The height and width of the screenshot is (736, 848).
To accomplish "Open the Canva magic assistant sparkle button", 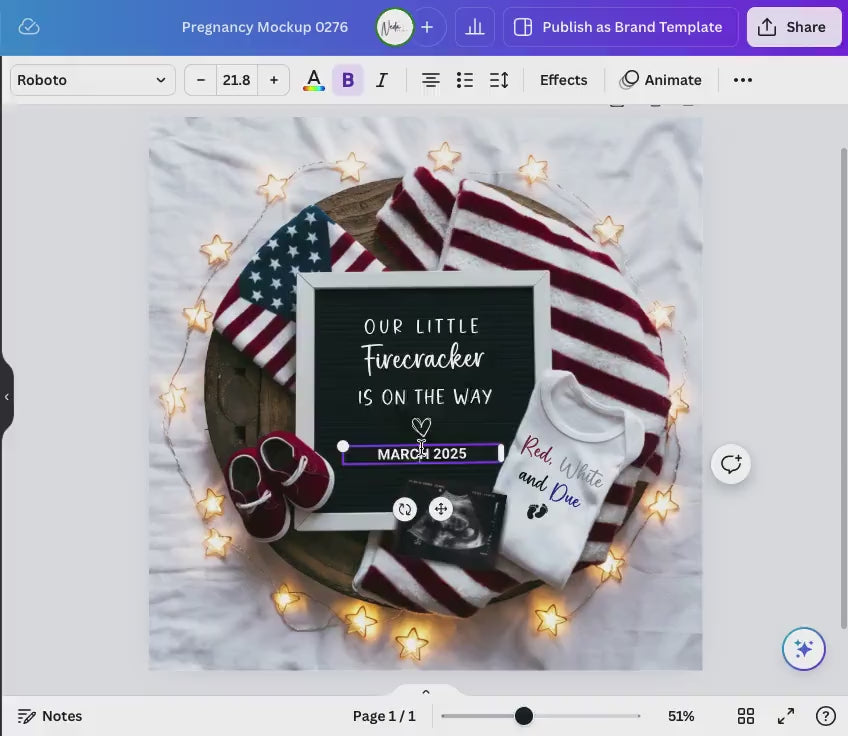I will pos(804,649).
